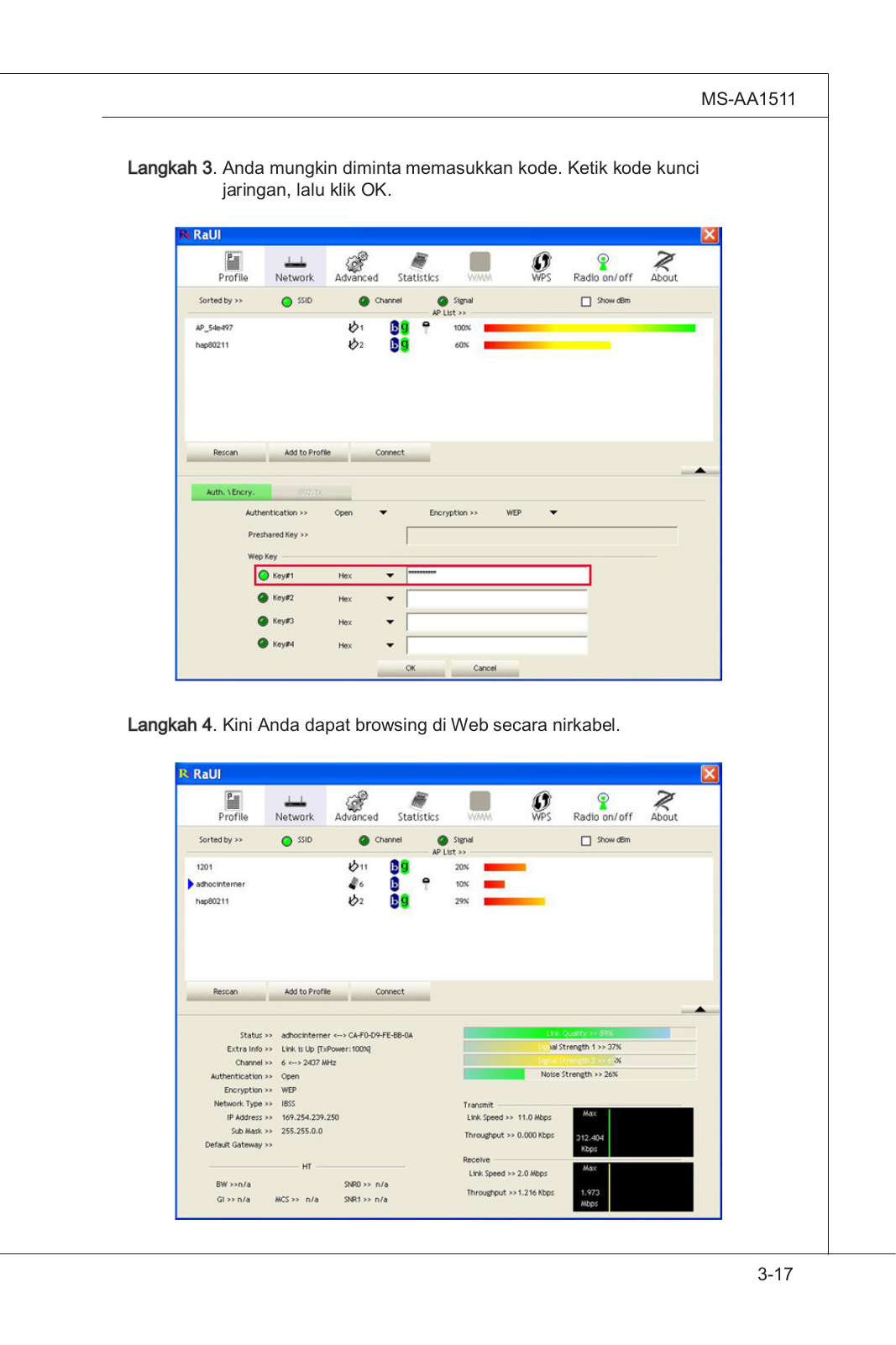Click Rescan in lower RaUI window
The height and width of the screenshot is (1345, 896).
coord(226,992)
